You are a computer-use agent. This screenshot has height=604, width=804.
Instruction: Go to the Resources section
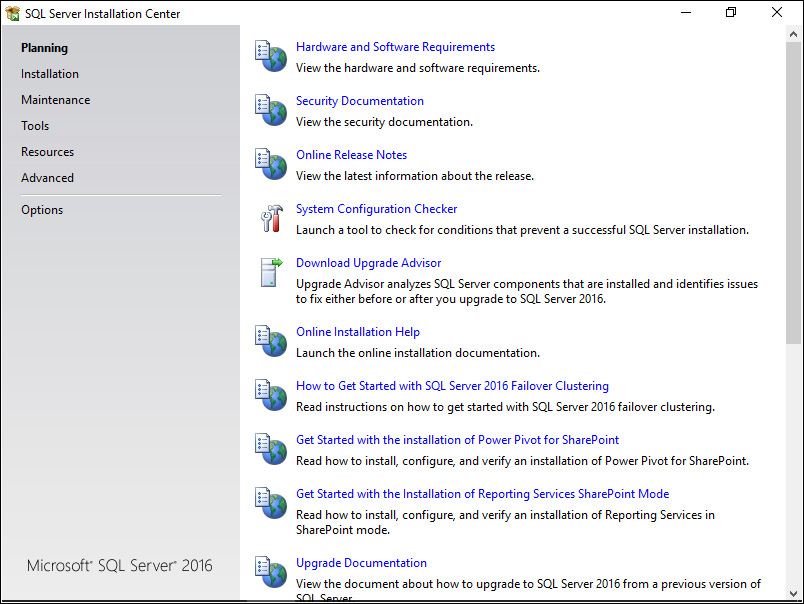[x=48, y=152]
